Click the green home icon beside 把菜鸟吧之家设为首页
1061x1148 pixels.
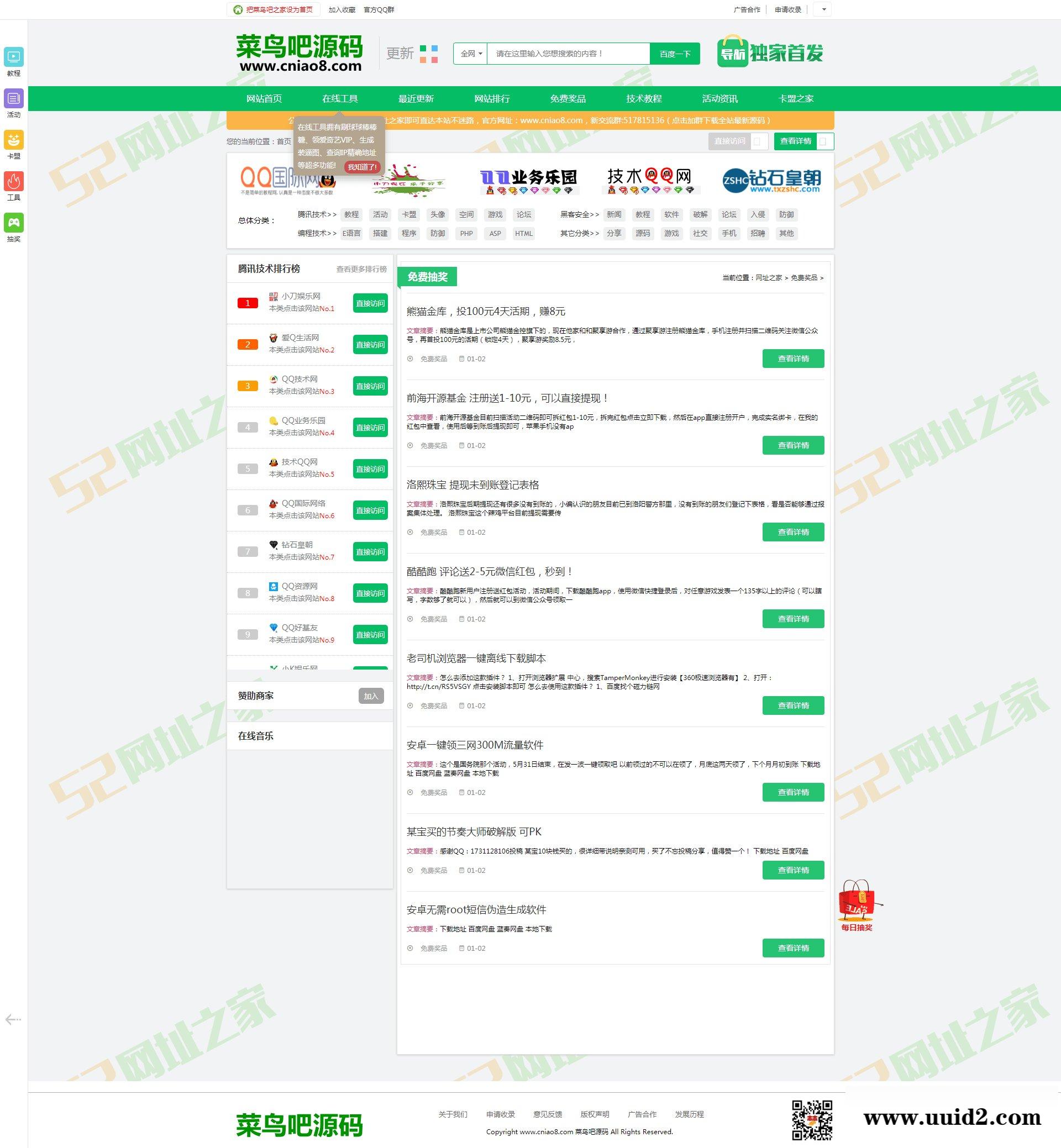[238, 9]
